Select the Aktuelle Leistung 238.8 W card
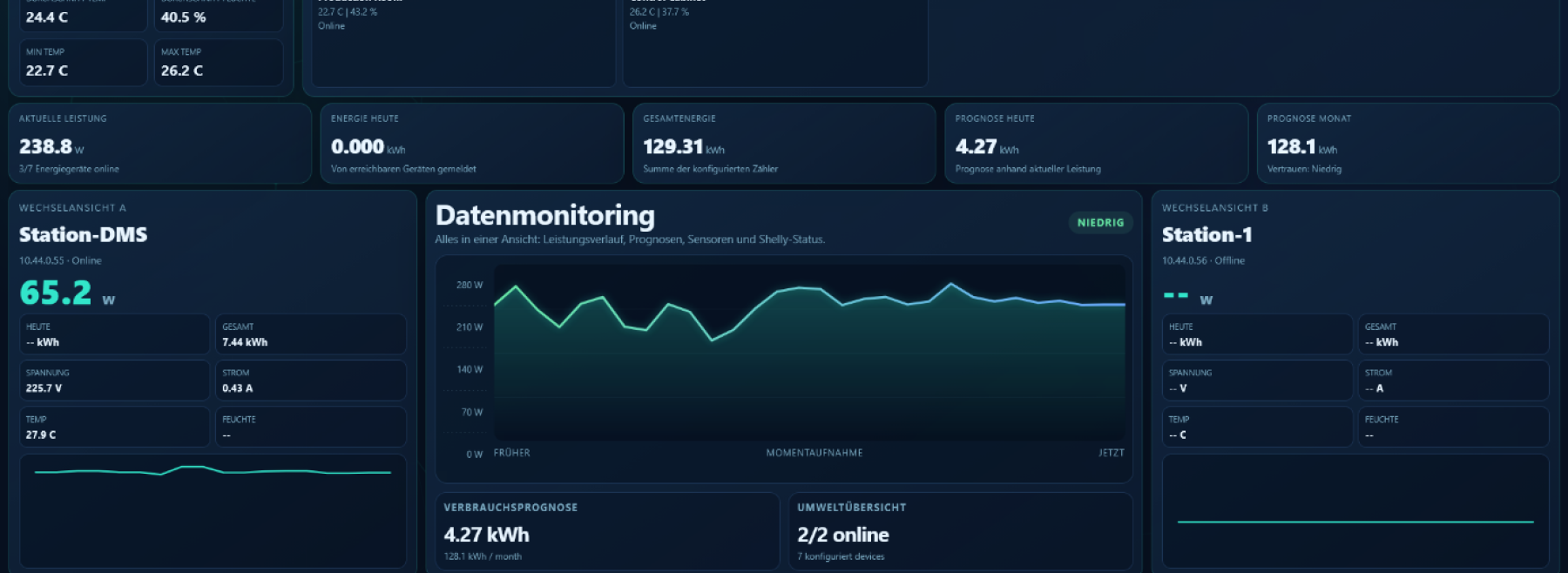 click(x=160, y=144)
